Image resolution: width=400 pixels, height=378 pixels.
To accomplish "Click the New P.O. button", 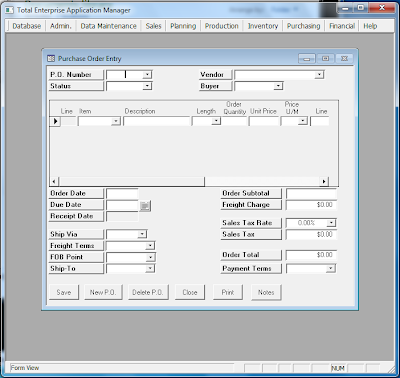I will click(103, 292).
